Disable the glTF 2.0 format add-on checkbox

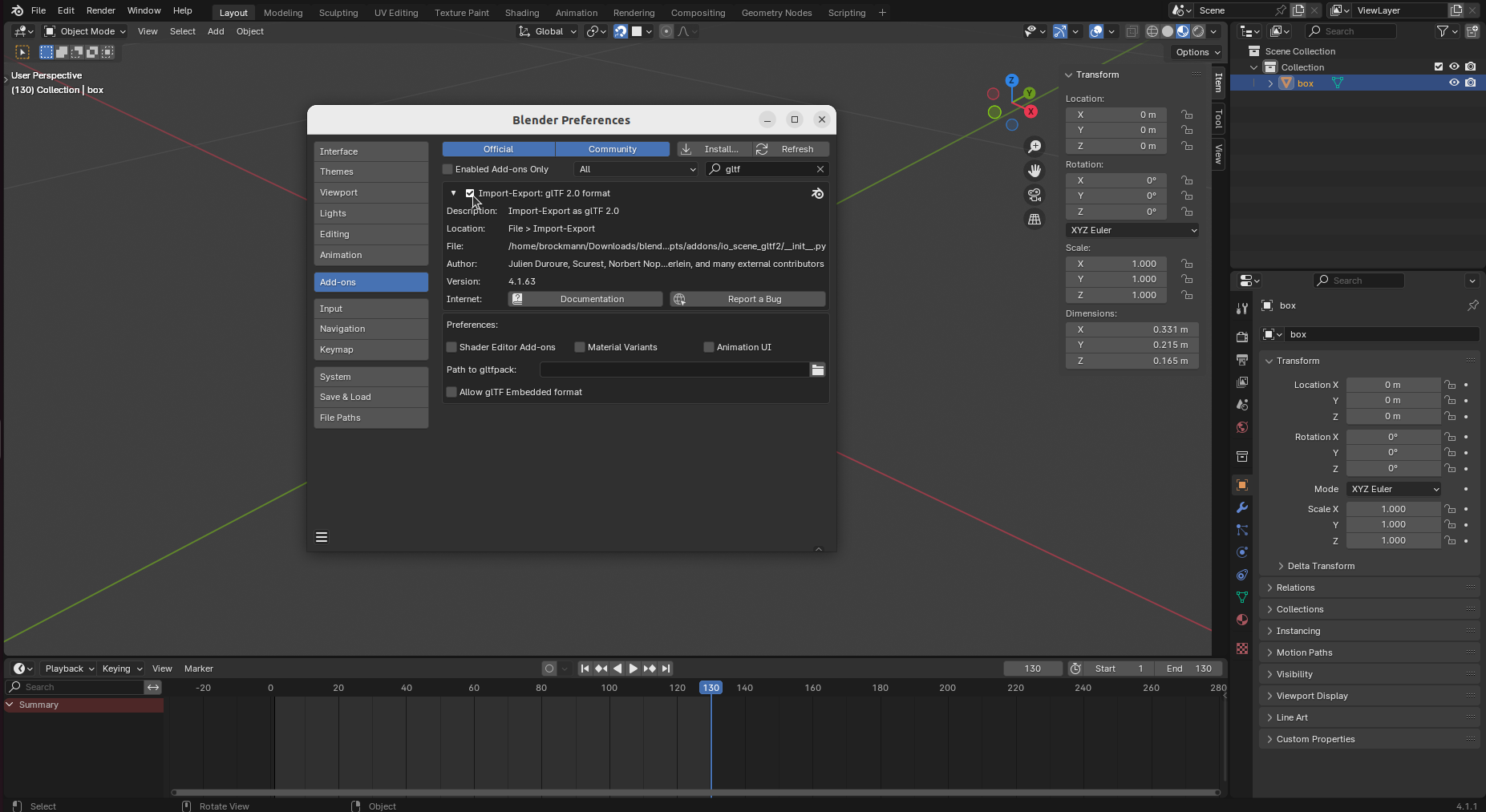pyautogui.click(x=470, y=193)
